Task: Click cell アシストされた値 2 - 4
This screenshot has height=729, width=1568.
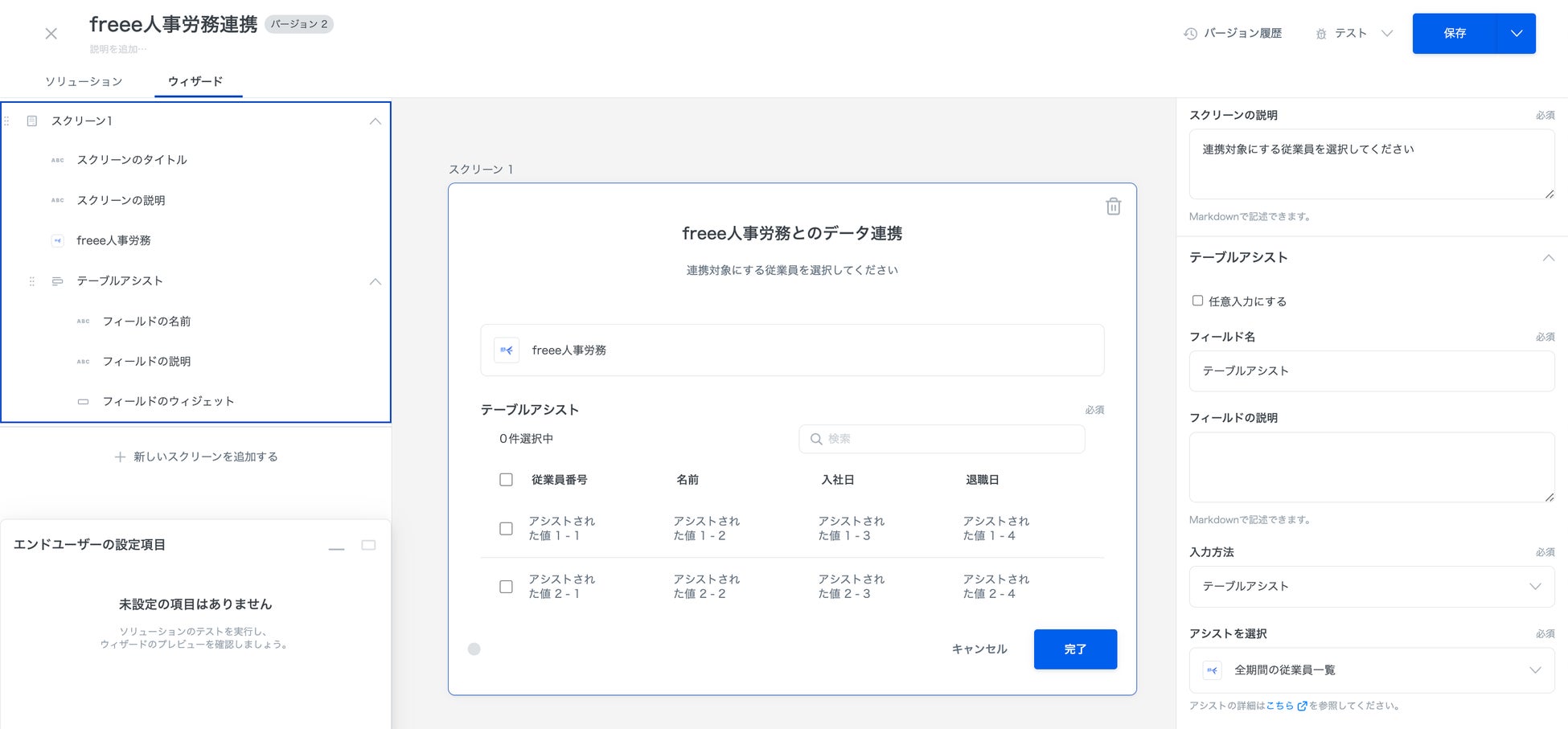Action: 996,587
